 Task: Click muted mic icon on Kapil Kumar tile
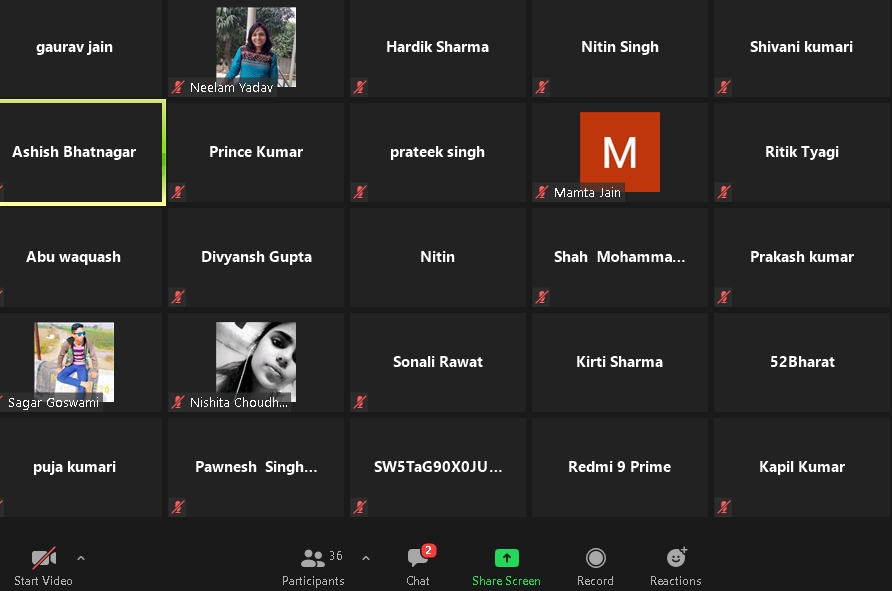pyautogui.click(x=724, y=507)
